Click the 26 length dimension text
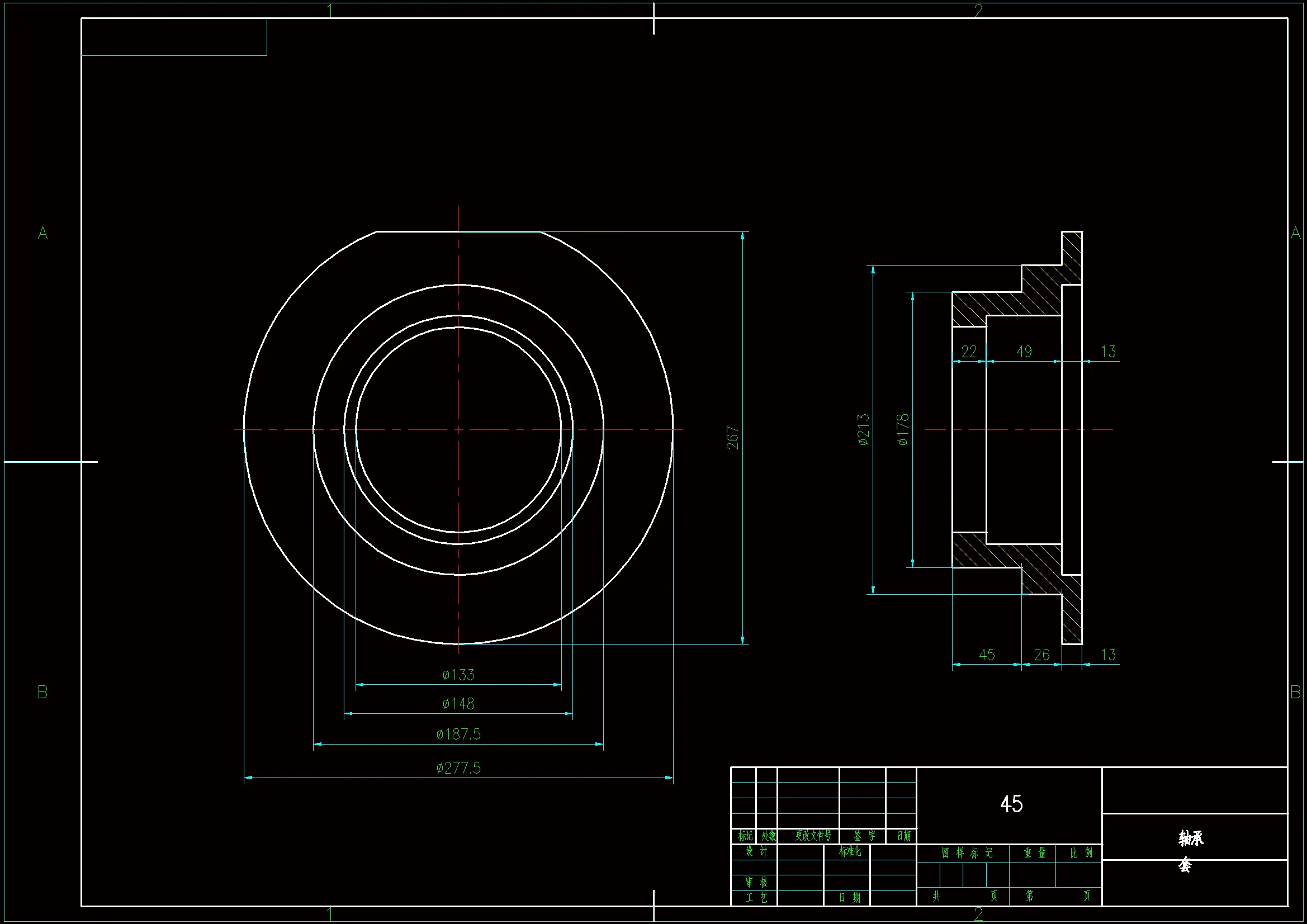 1041,655
